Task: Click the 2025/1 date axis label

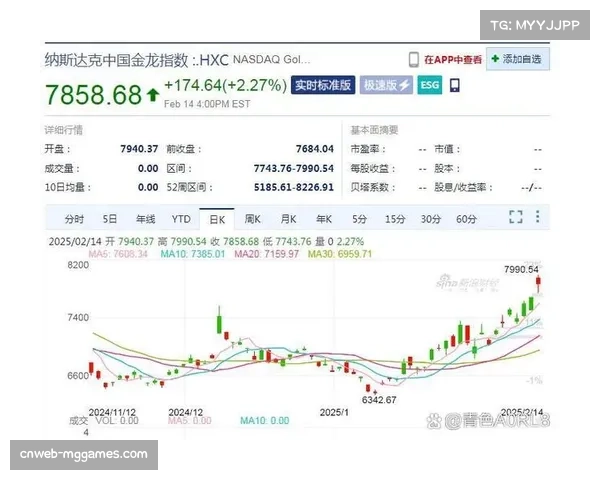Action: pos(334,412)
